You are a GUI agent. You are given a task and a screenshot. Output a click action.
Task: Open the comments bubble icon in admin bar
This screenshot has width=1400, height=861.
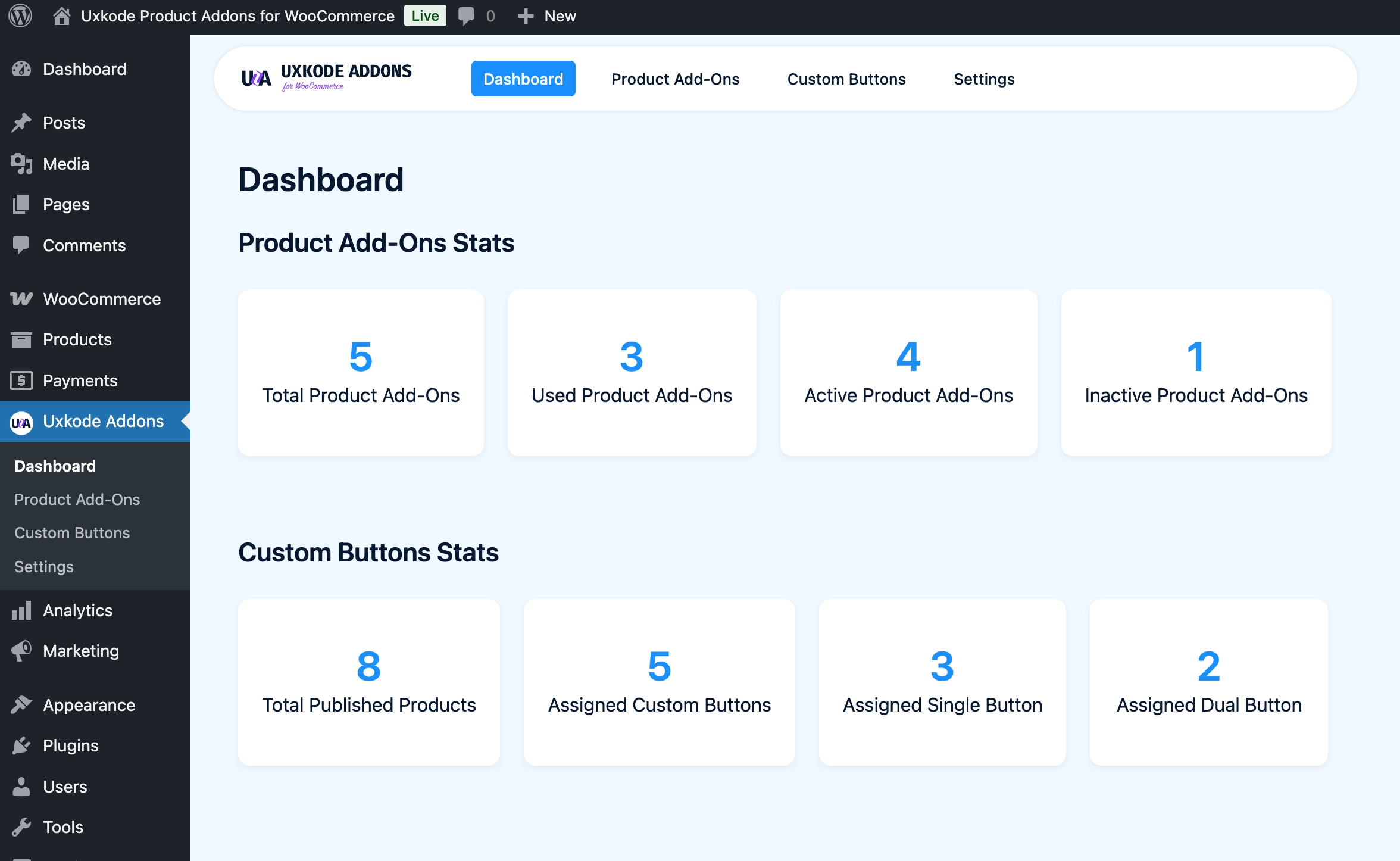click(x=466, y=16)
